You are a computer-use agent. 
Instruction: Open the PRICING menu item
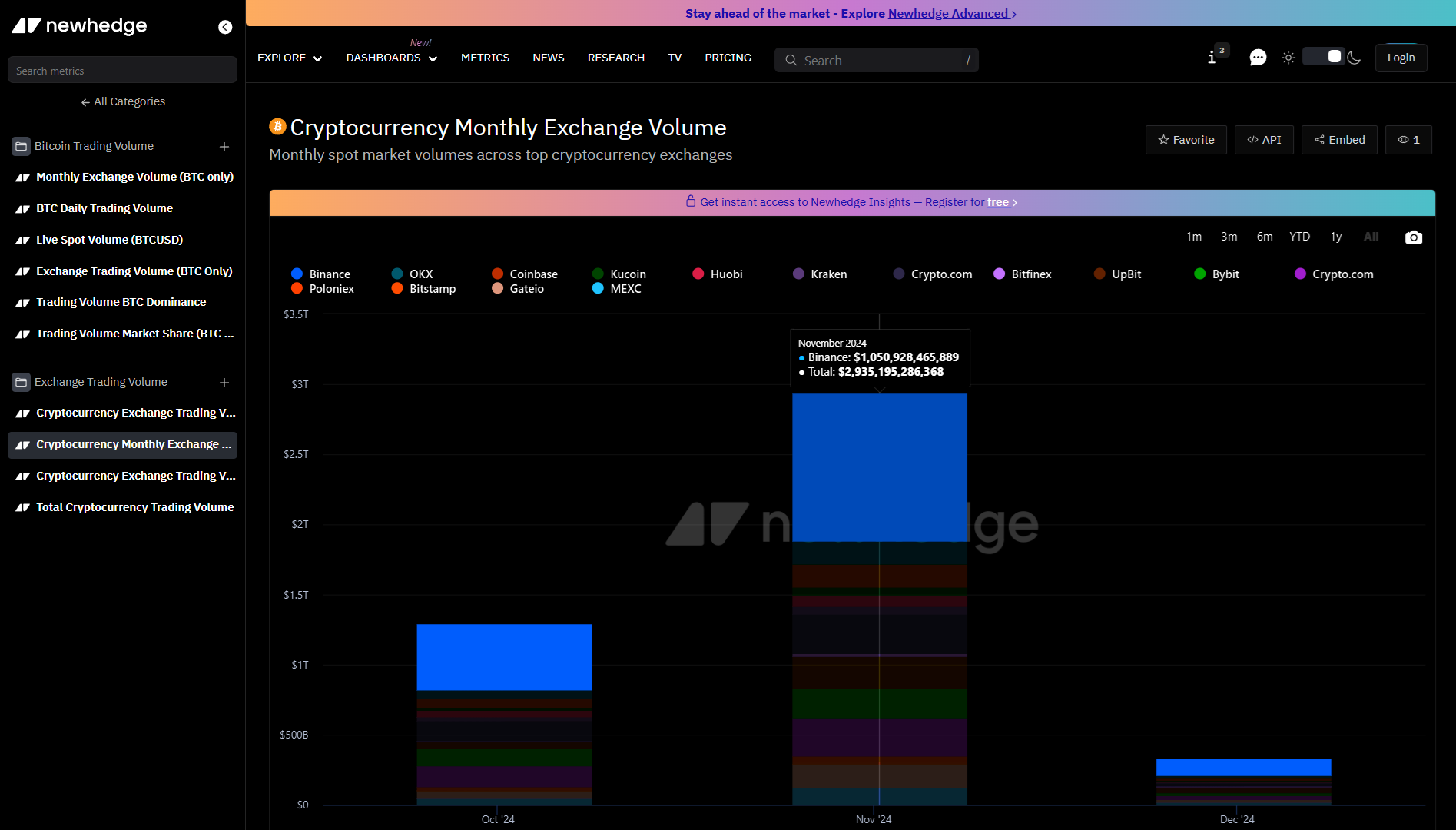coord(728,58)
